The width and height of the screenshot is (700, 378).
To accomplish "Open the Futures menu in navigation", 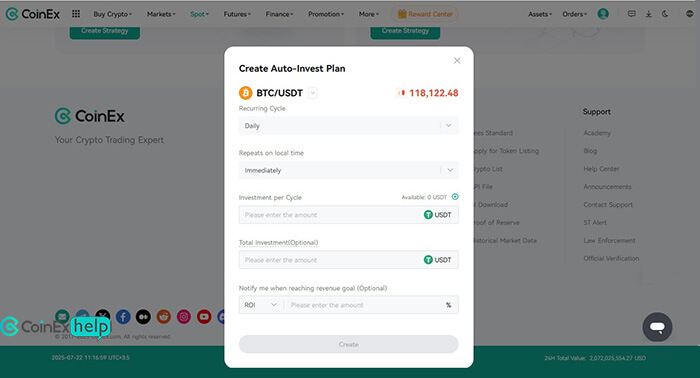I will [x=237, y=14].
